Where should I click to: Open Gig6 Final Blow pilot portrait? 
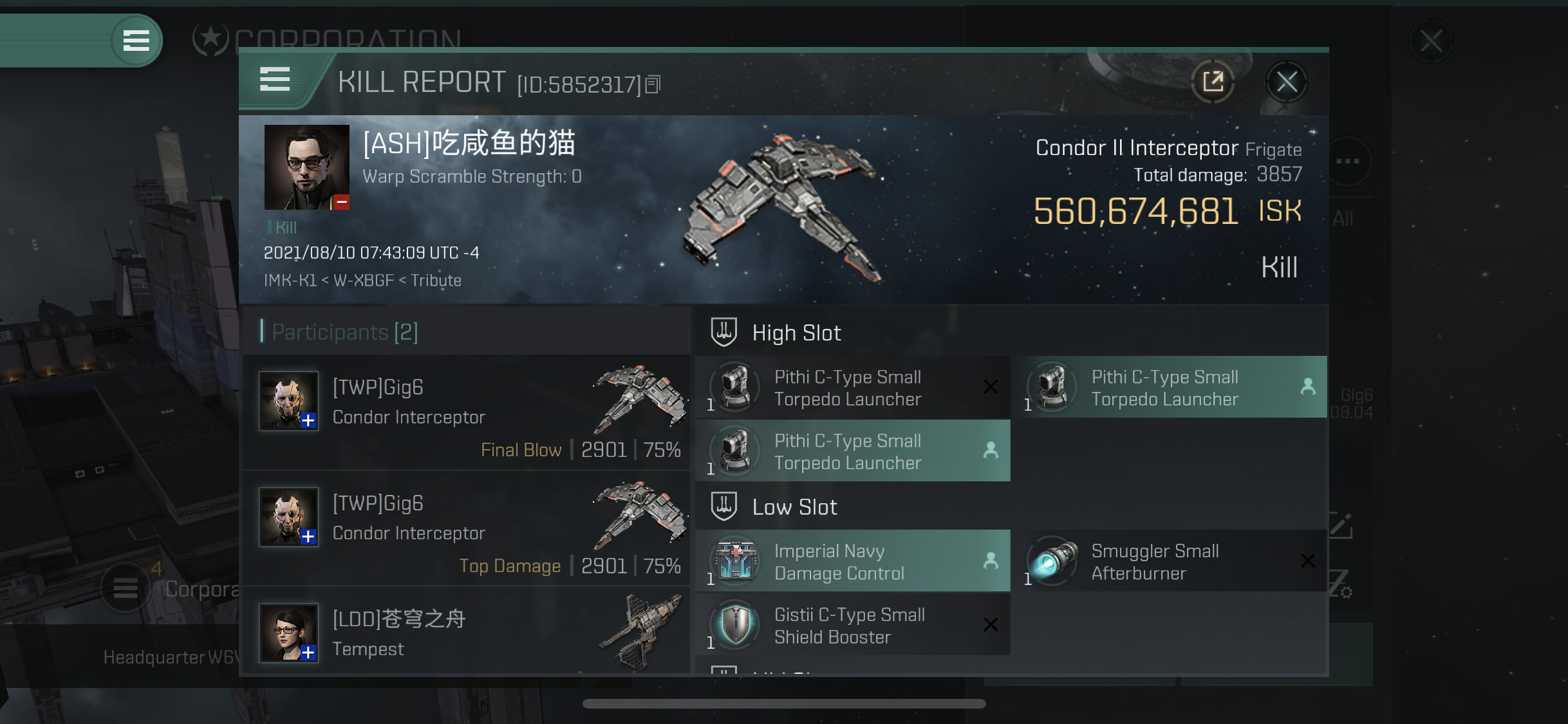point(288,400)
